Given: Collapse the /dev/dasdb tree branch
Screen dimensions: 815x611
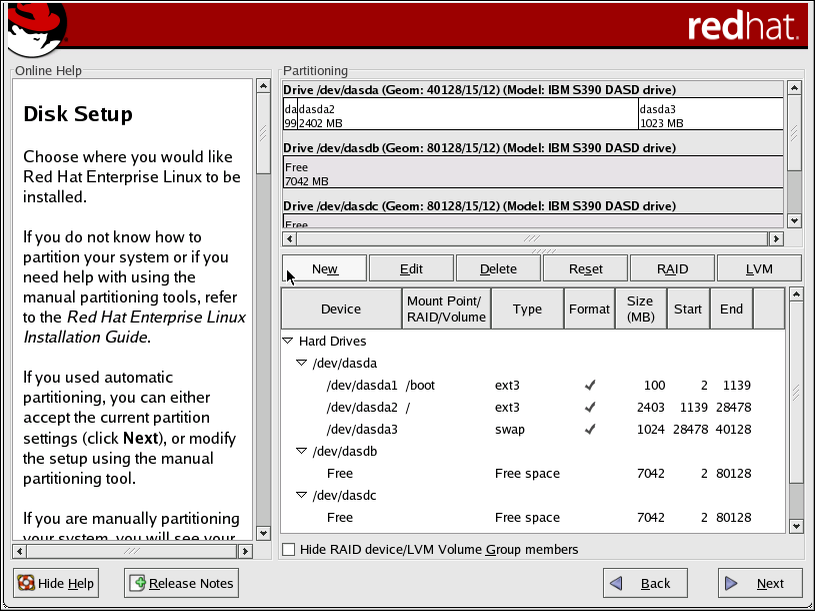Looking at the screenshot, I should (301, 451).
